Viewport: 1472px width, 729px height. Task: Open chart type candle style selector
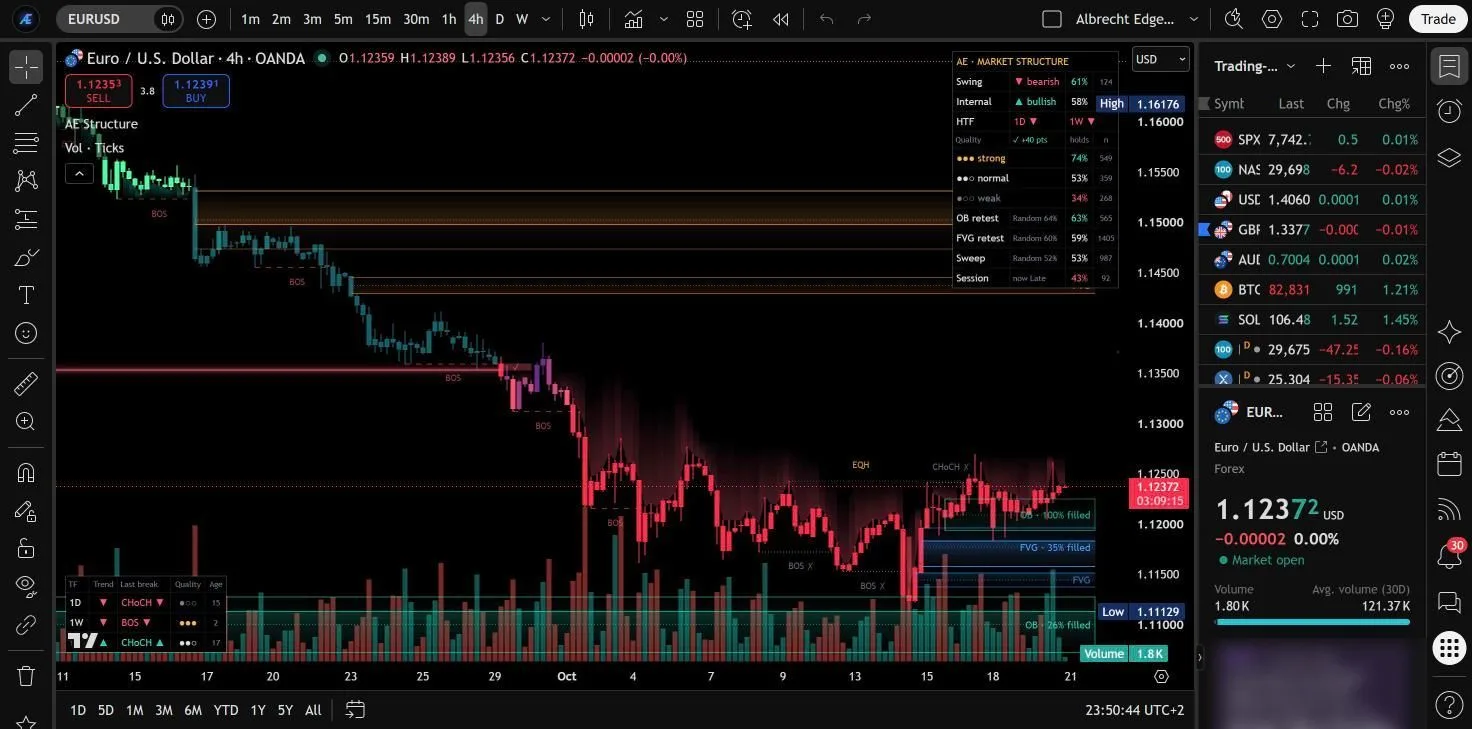[587, 19]
